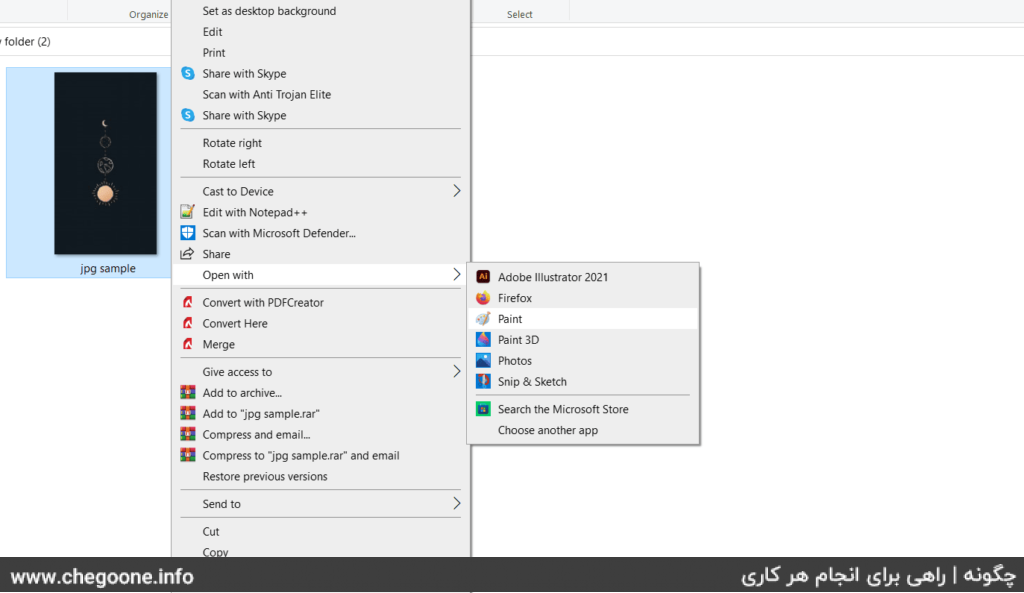Click the Microsoft Defender shield icon
The width and height of the screenshot is (1024, 593).
tap(187, 232)
